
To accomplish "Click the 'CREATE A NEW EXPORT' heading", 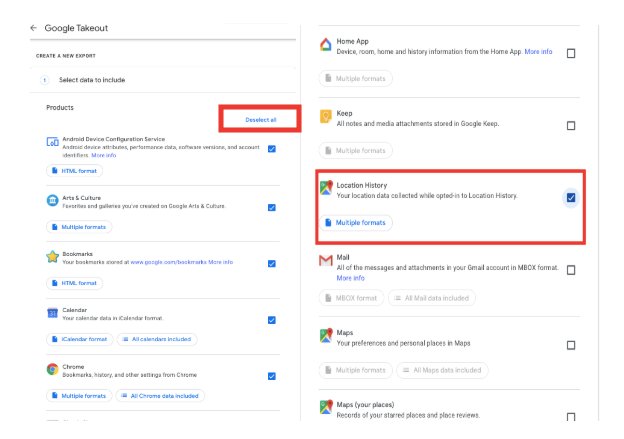I will 66,56.
